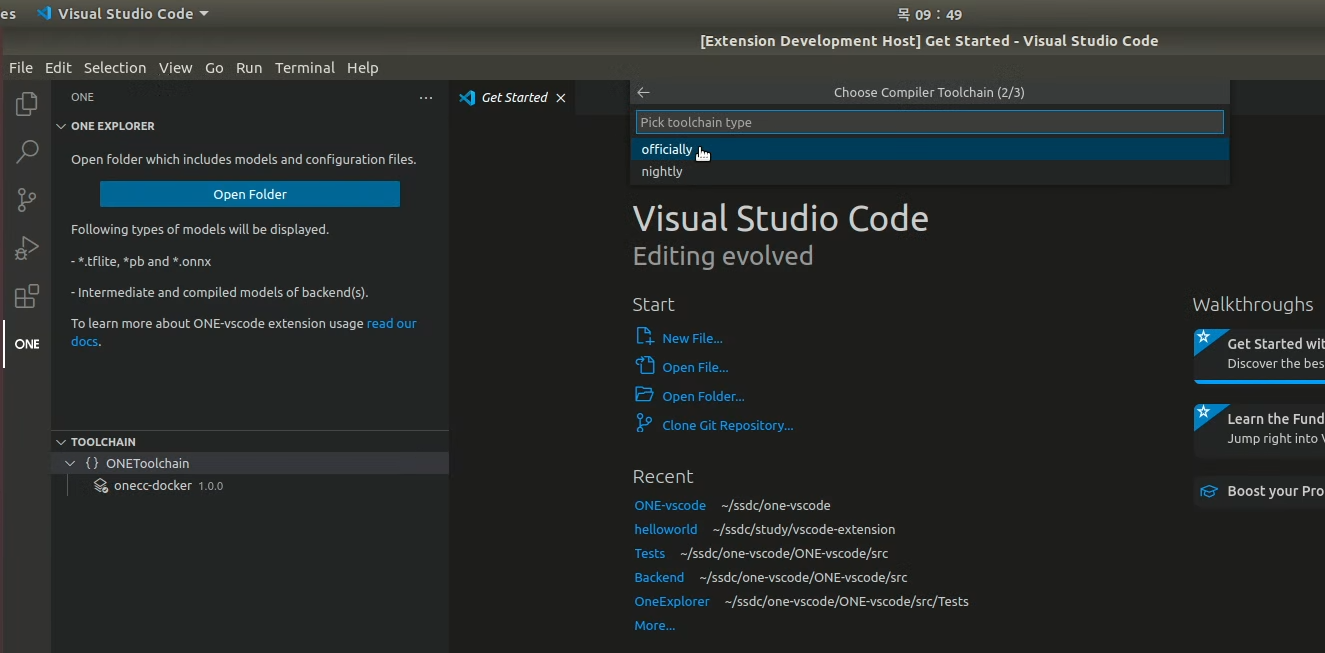This screenshot has height=653, width=1325.
Task: Activate the ONE extension sidebar icon
Action: 26,344
